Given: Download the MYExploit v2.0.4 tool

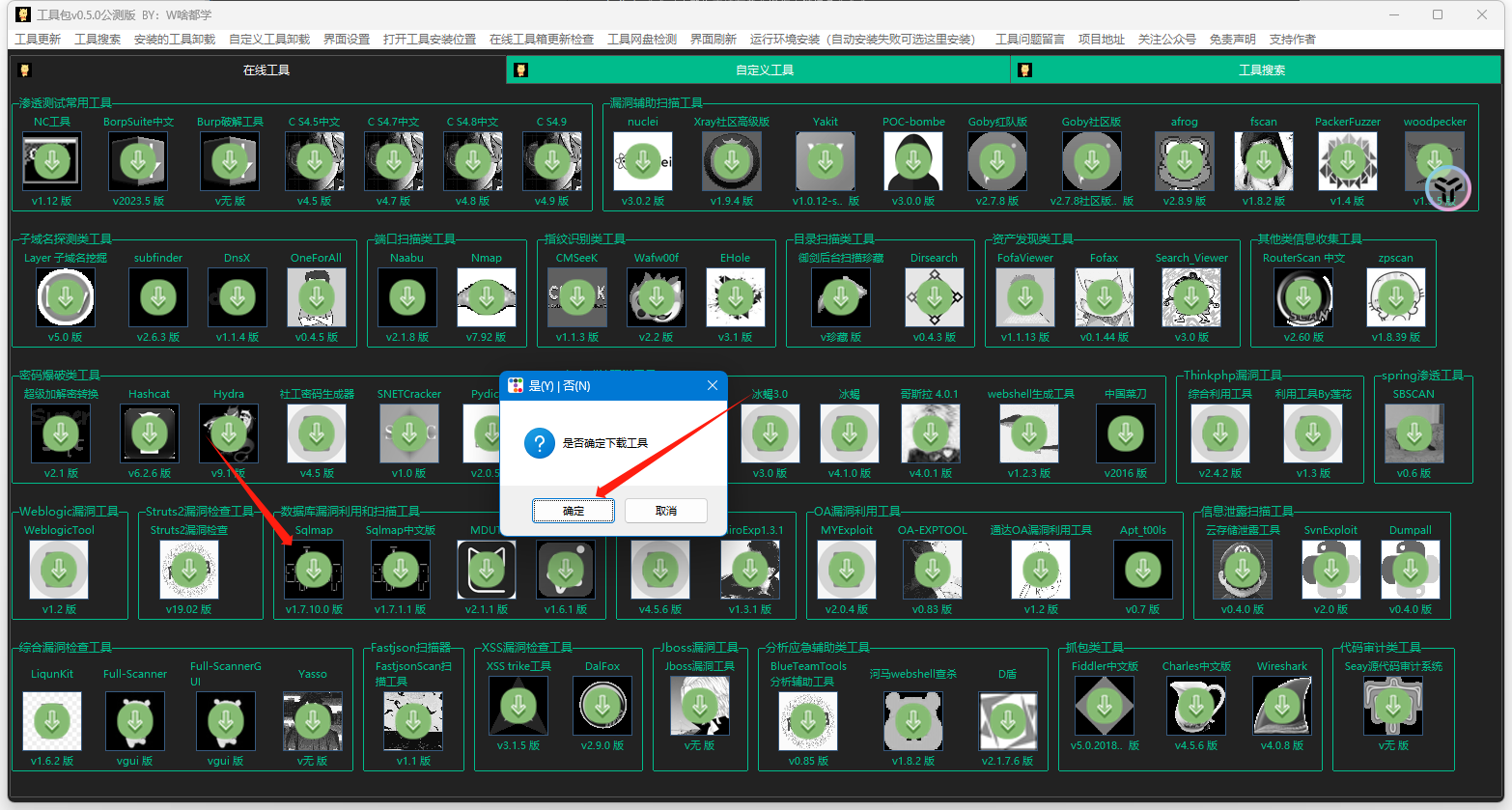Looking at the screenshot, I should click(847, 570).
